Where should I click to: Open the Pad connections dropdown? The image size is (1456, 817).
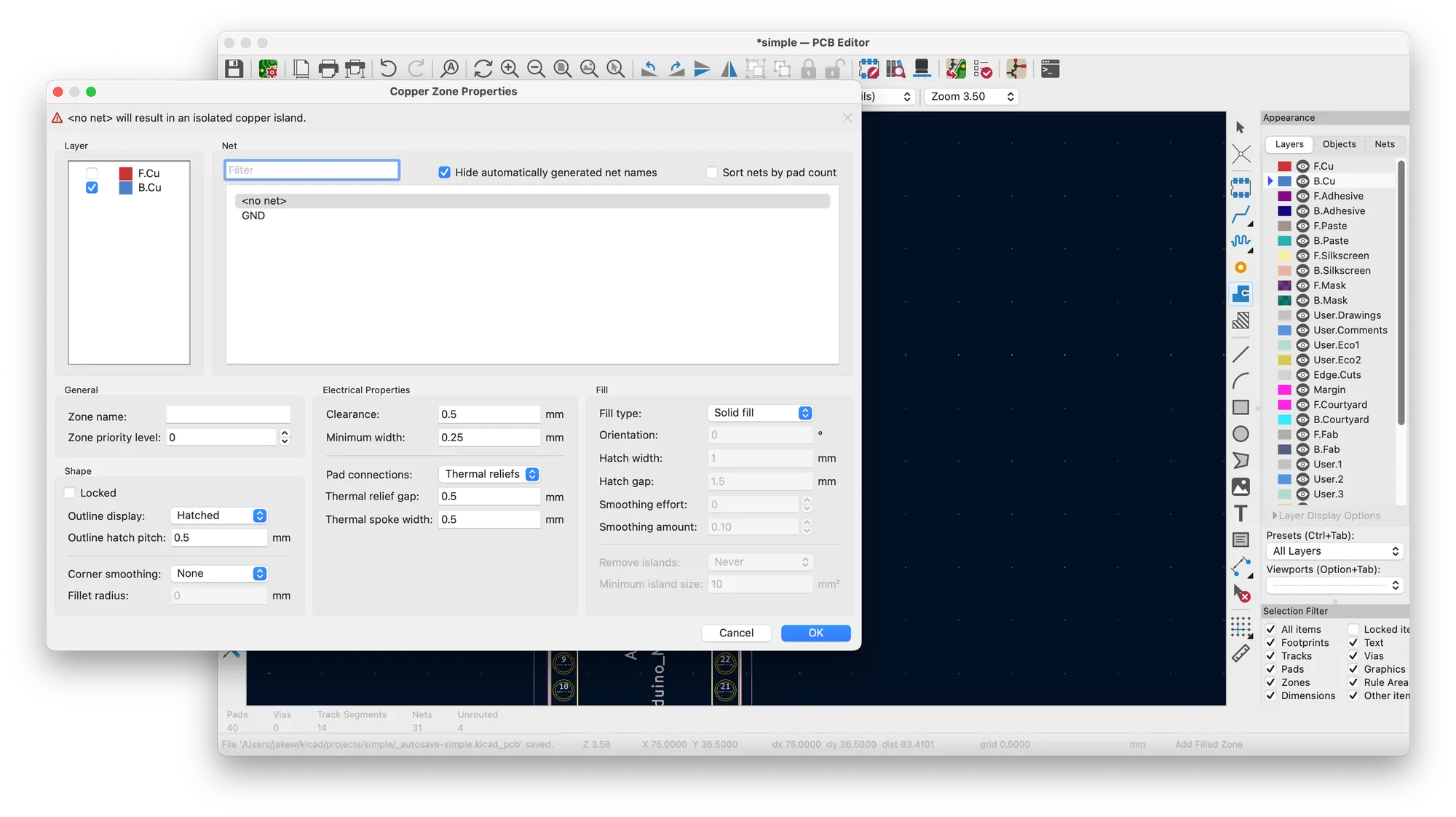point(489,474)
